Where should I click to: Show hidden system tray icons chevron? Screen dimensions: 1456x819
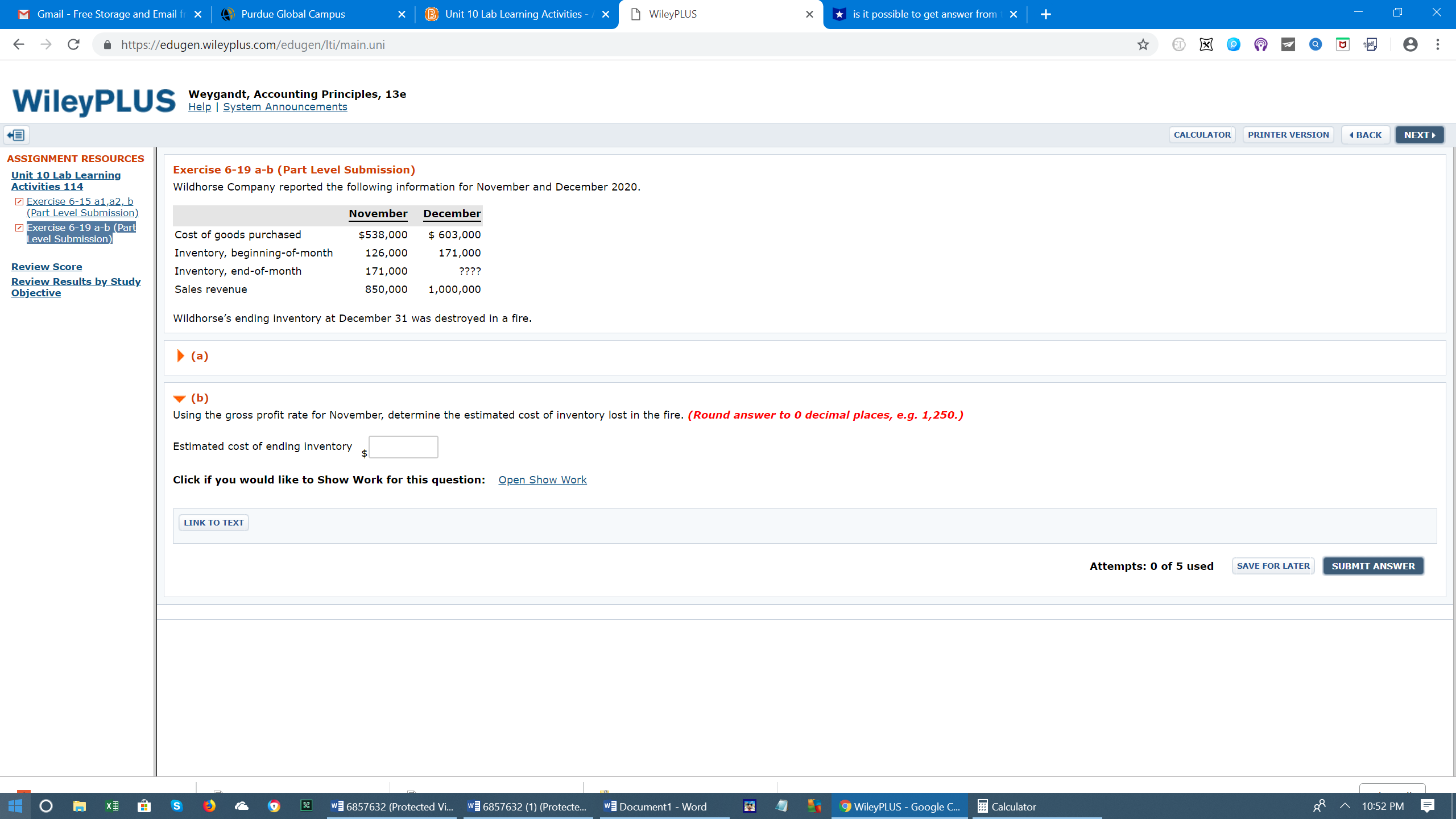(x=1345, y=806)
